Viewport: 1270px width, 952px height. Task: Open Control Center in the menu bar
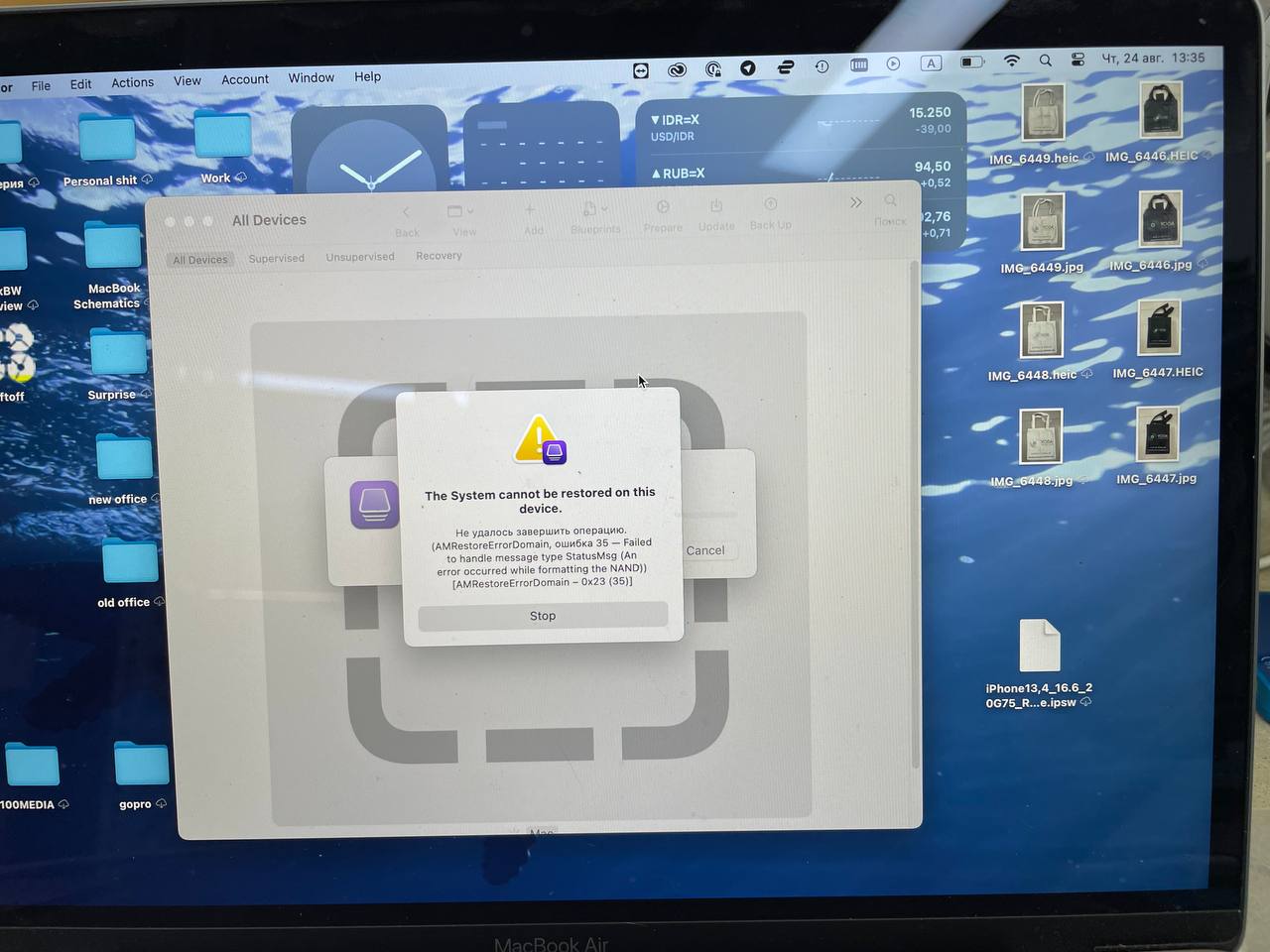tap(1079, 59)
